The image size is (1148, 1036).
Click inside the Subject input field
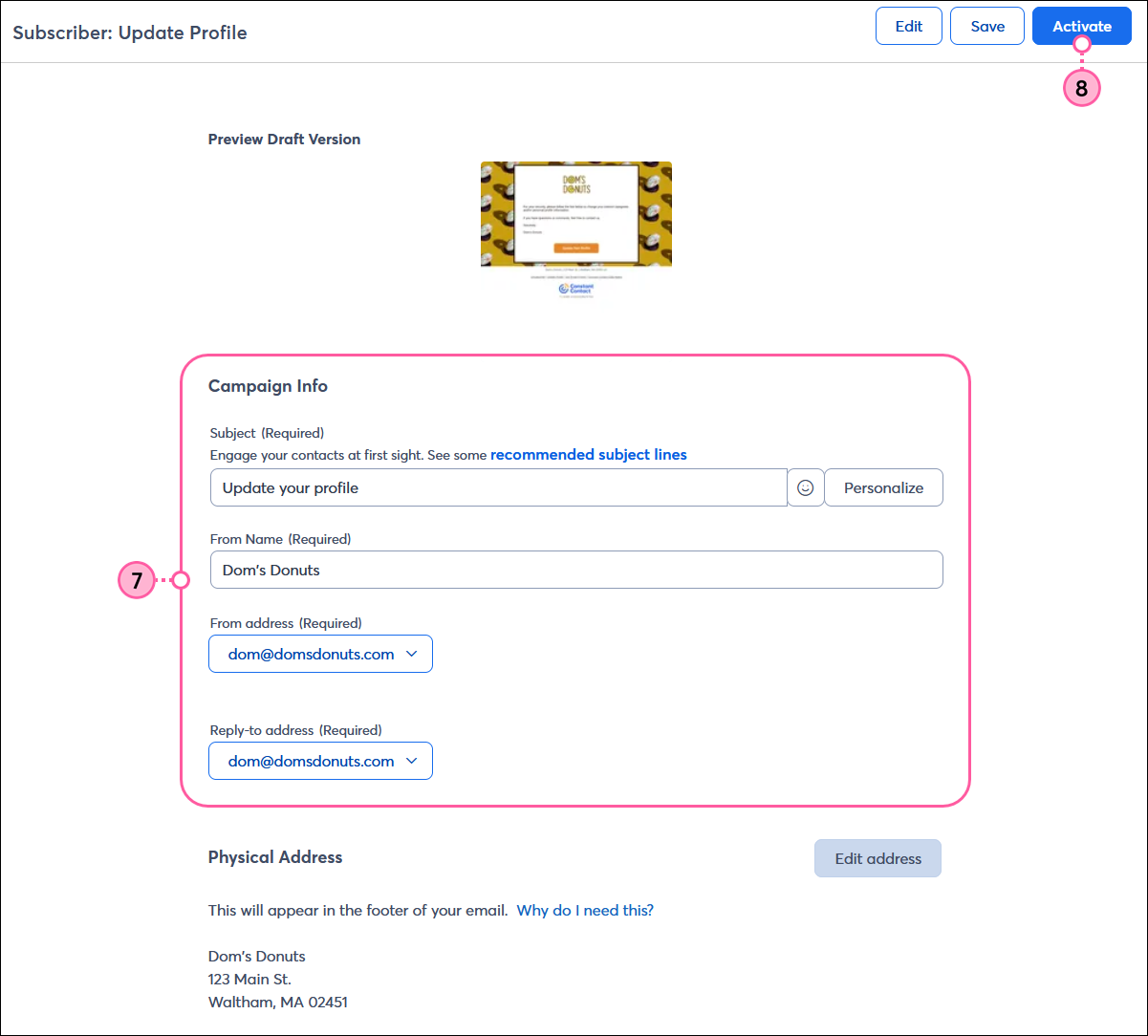click(497, 487)
